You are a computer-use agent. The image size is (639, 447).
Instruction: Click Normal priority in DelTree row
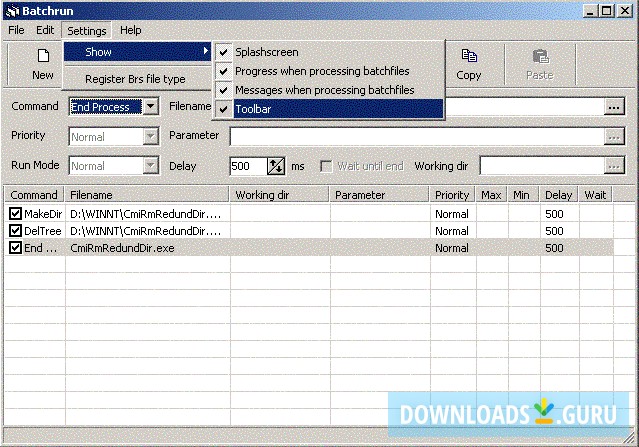452,231
